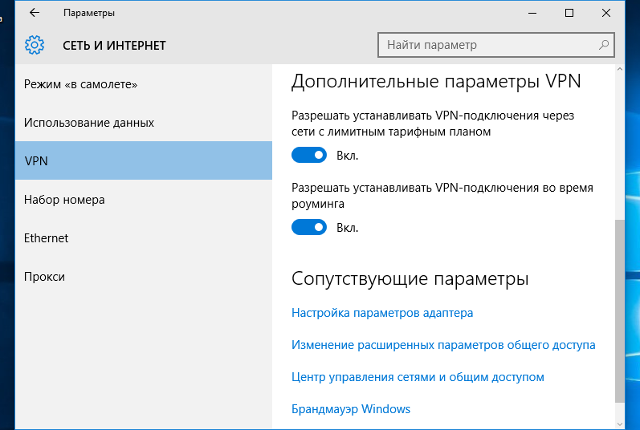Open «Настройка параметров адаптера» link

point(382,313)
